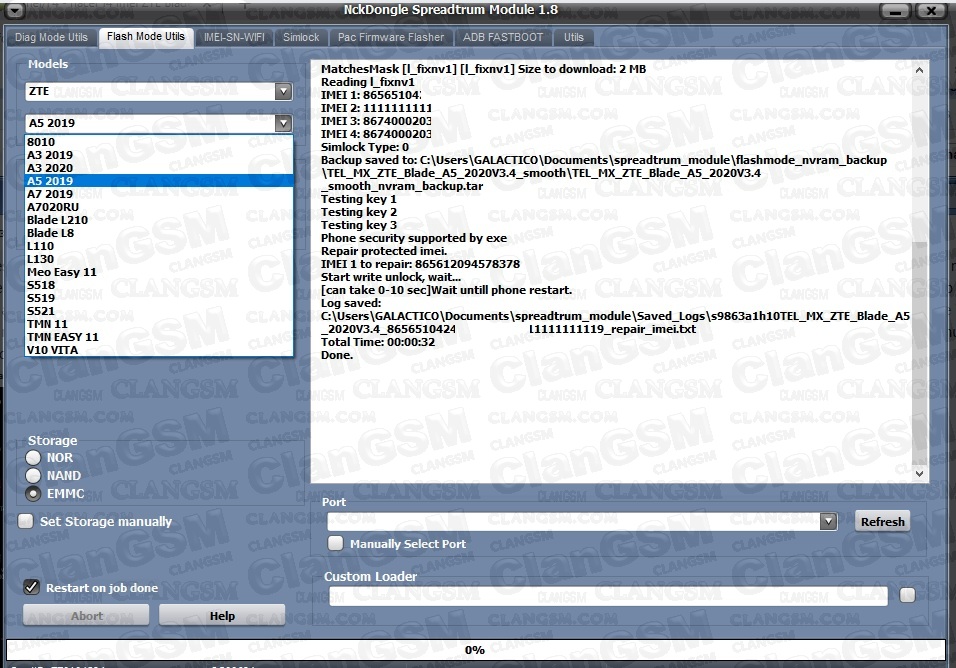This screenshot has height=668, width=956.
Task: Click the Custom Loader path field
Action: pyautogui.click(x=608, y=596)
